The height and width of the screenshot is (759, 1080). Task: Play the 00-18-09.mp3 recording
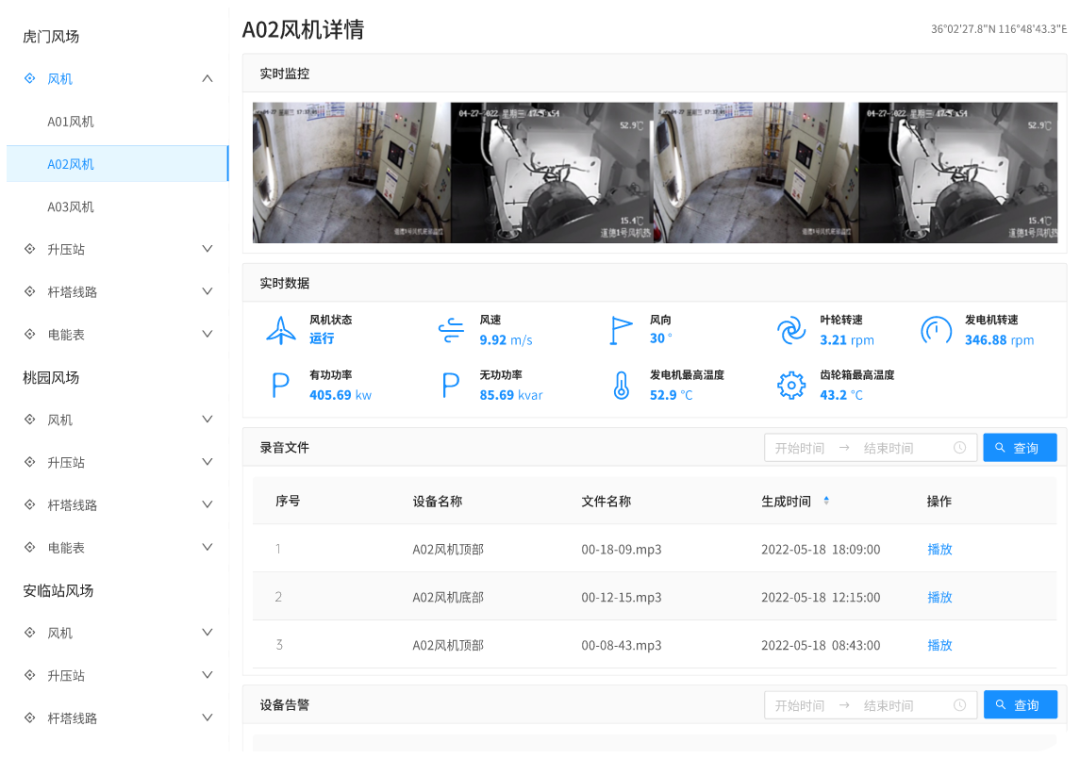939,549
